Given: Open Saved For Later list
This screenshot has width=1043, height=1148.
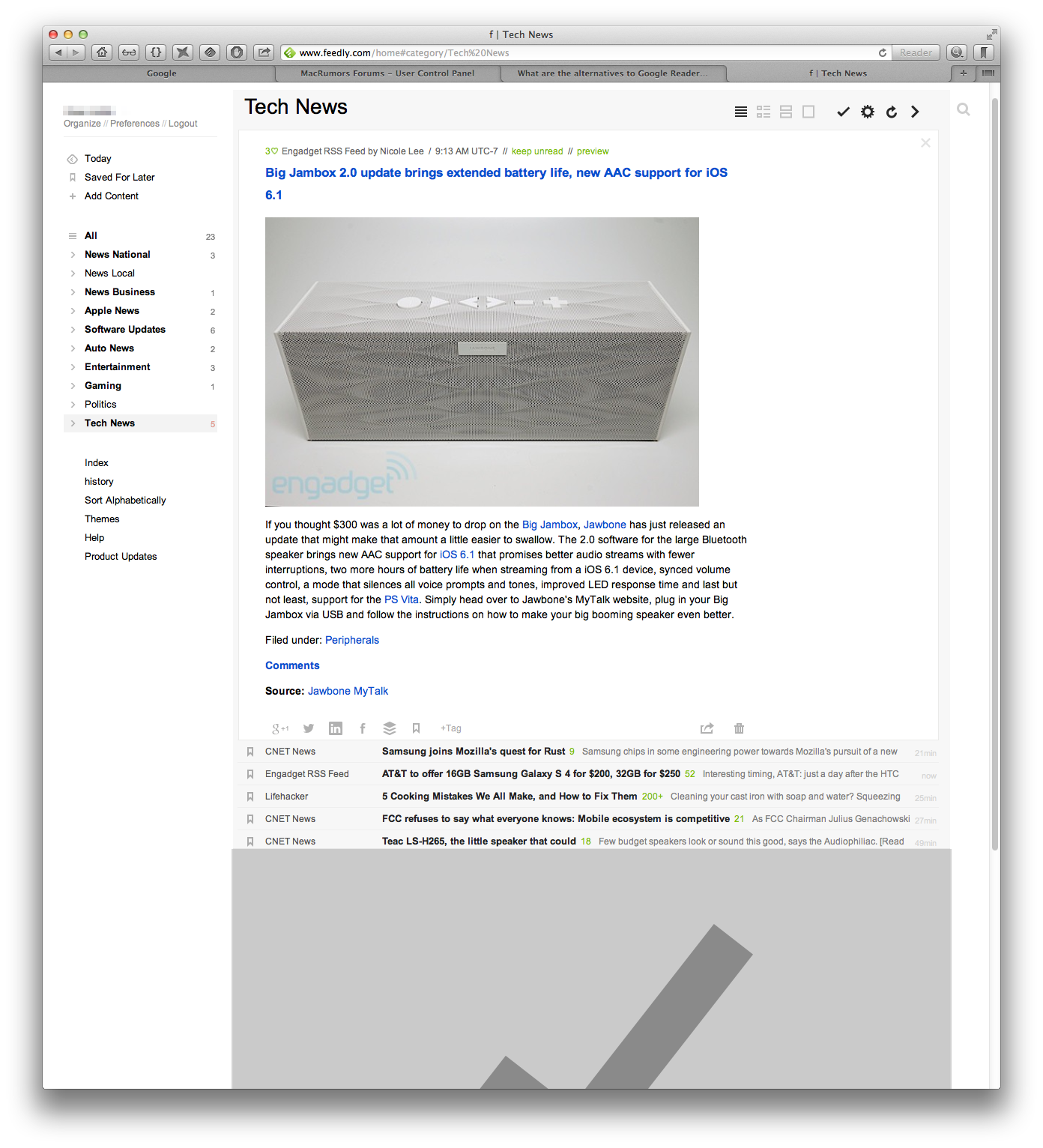Looking at the screenshot, I should click(x=119, y=178).
